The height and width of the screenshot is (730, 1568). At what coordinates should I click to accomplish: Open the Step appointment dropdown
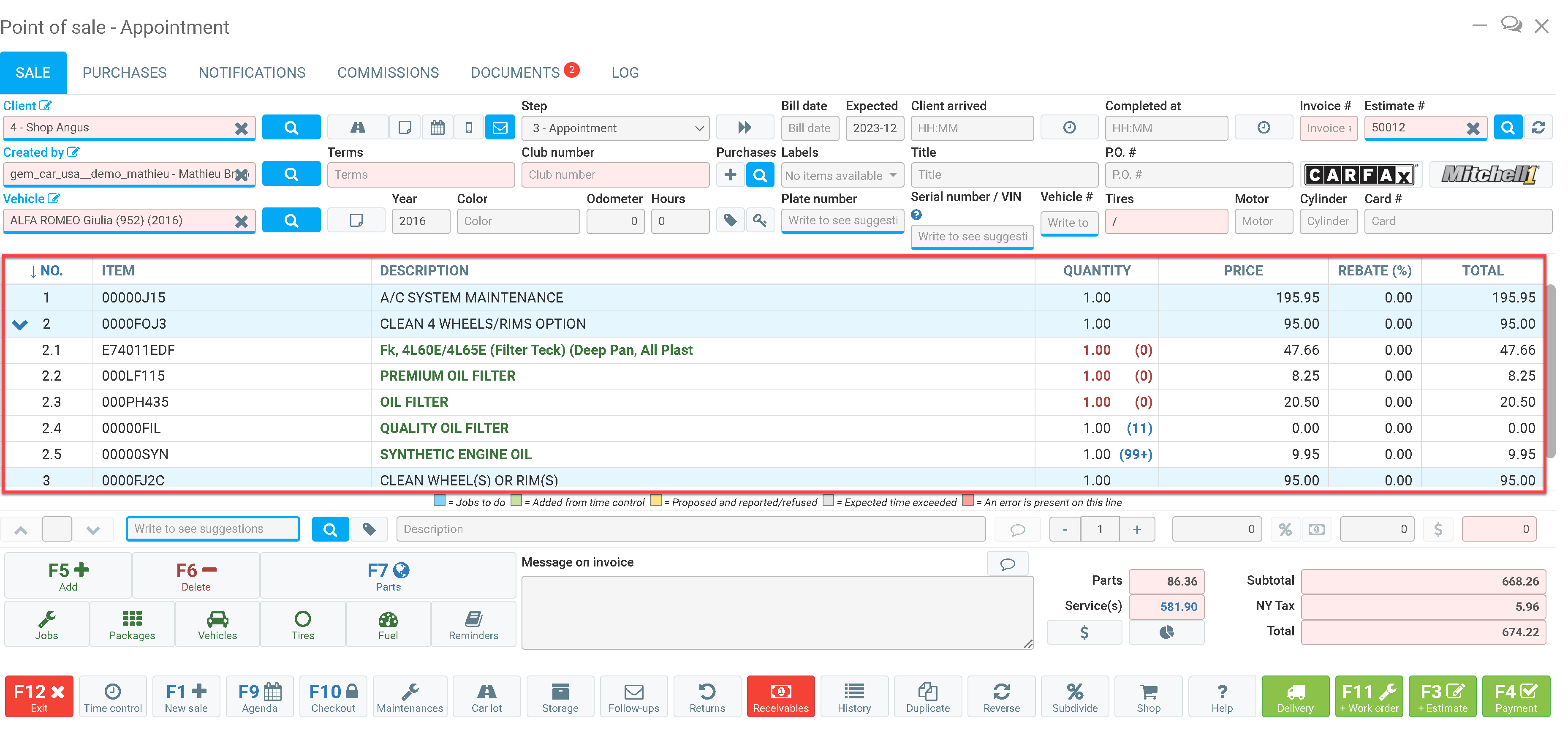pyautogui.click(x=615, y=128)
